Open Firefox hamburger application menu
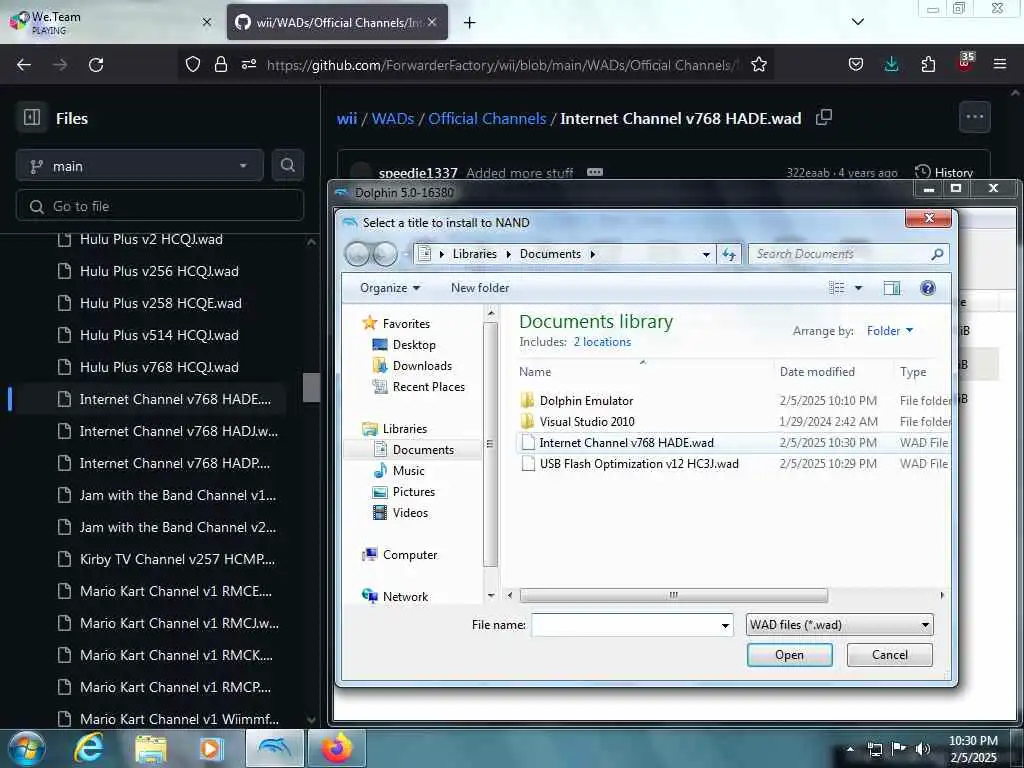This screenshot has width=1024, height=768. click(999, 64)
